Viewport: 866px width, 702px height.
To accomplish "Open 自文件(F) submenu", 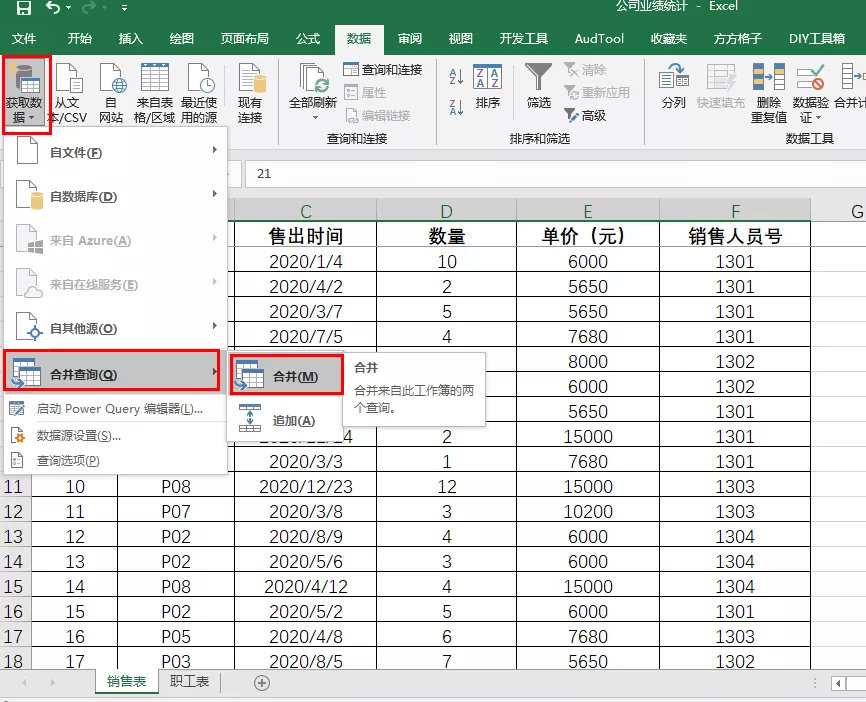I will click(x=115, y=151).
